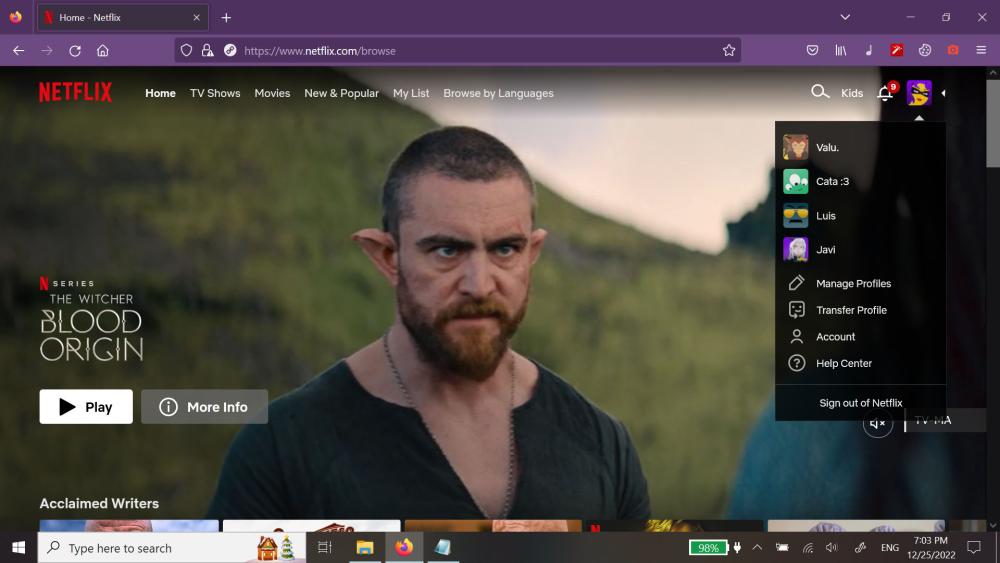Viewport: 1000px width, 563px height.
Task: Open the Netflix search icon
Action: [x=820, y=92]
